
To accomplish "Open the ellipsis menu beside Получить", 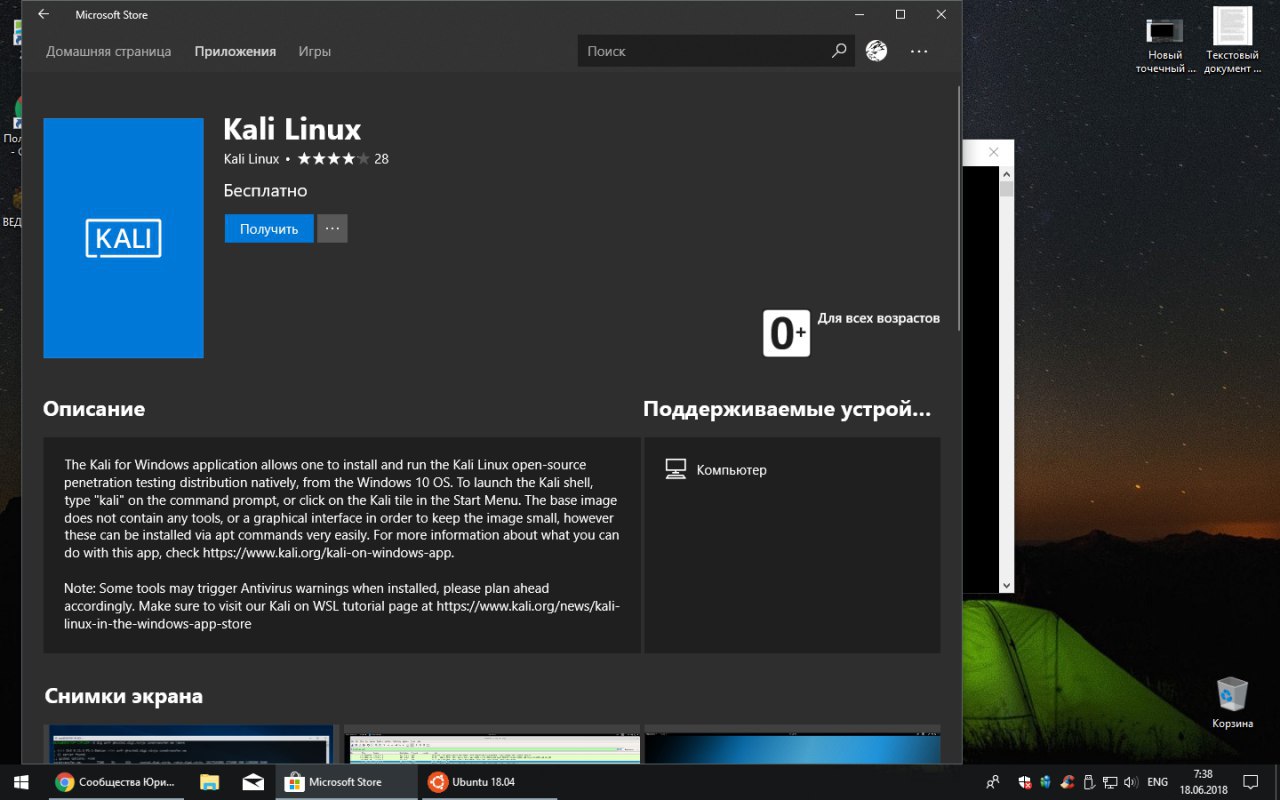I will pyautogui.click(x=332, y=228).
